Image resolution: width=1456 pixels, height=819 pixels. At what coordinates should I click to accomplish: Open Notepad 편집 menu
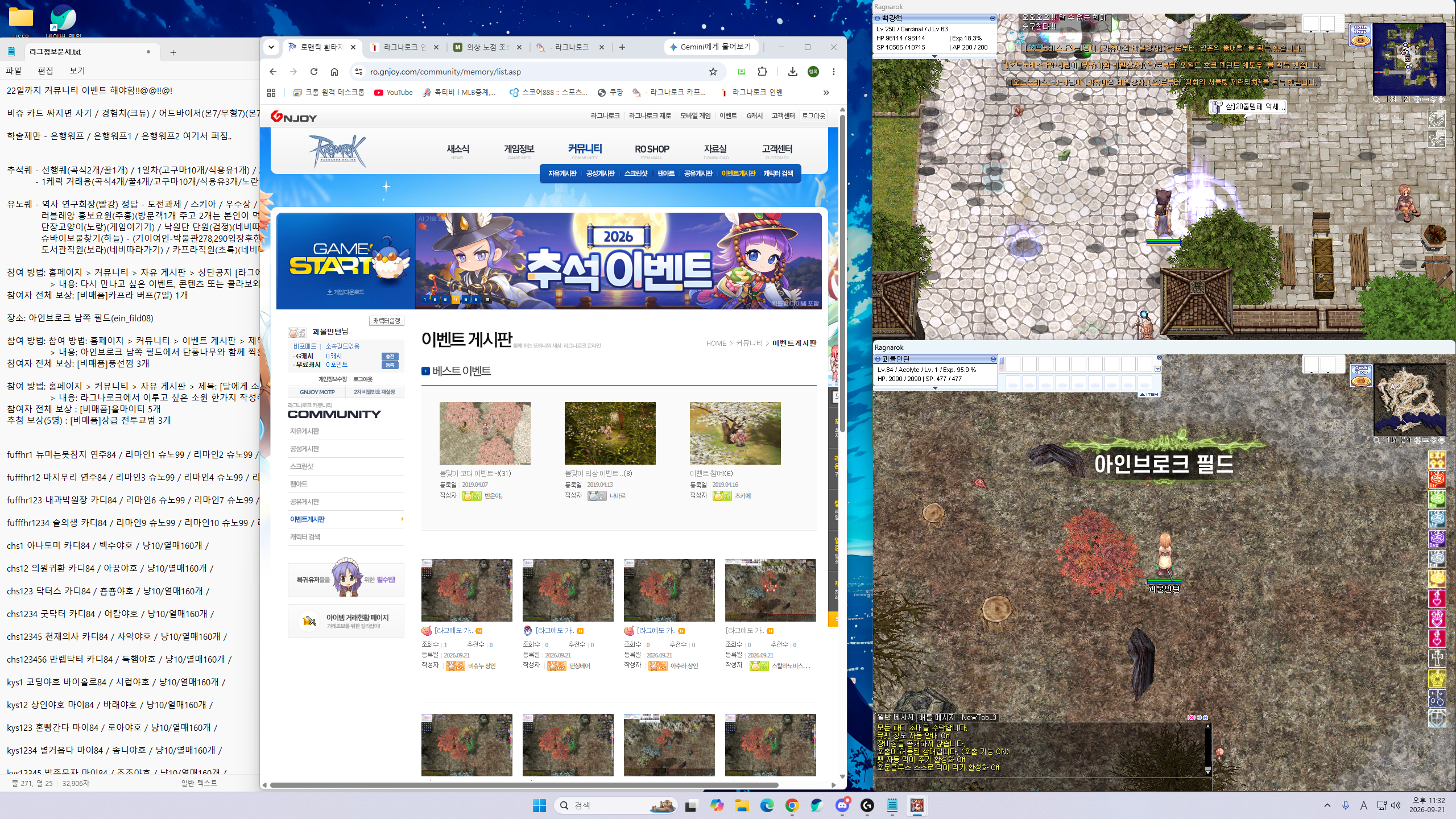45,71
